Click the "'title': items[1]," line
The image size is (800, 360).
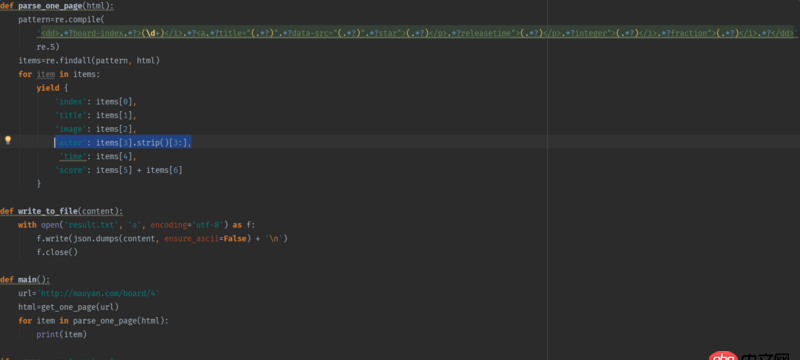[96, 115]
